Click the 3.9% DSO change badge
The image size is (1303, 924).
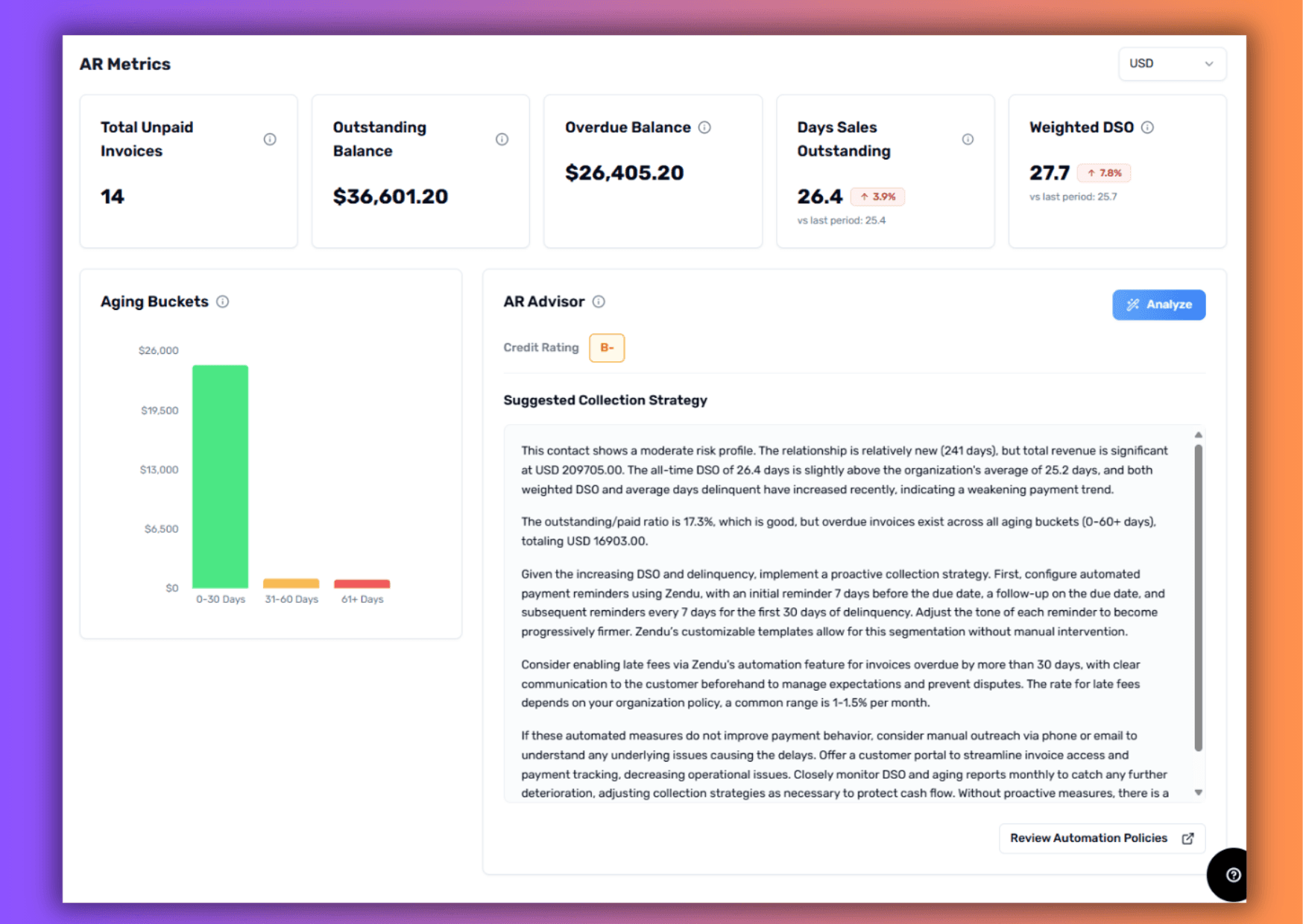(x=877, y=197)
